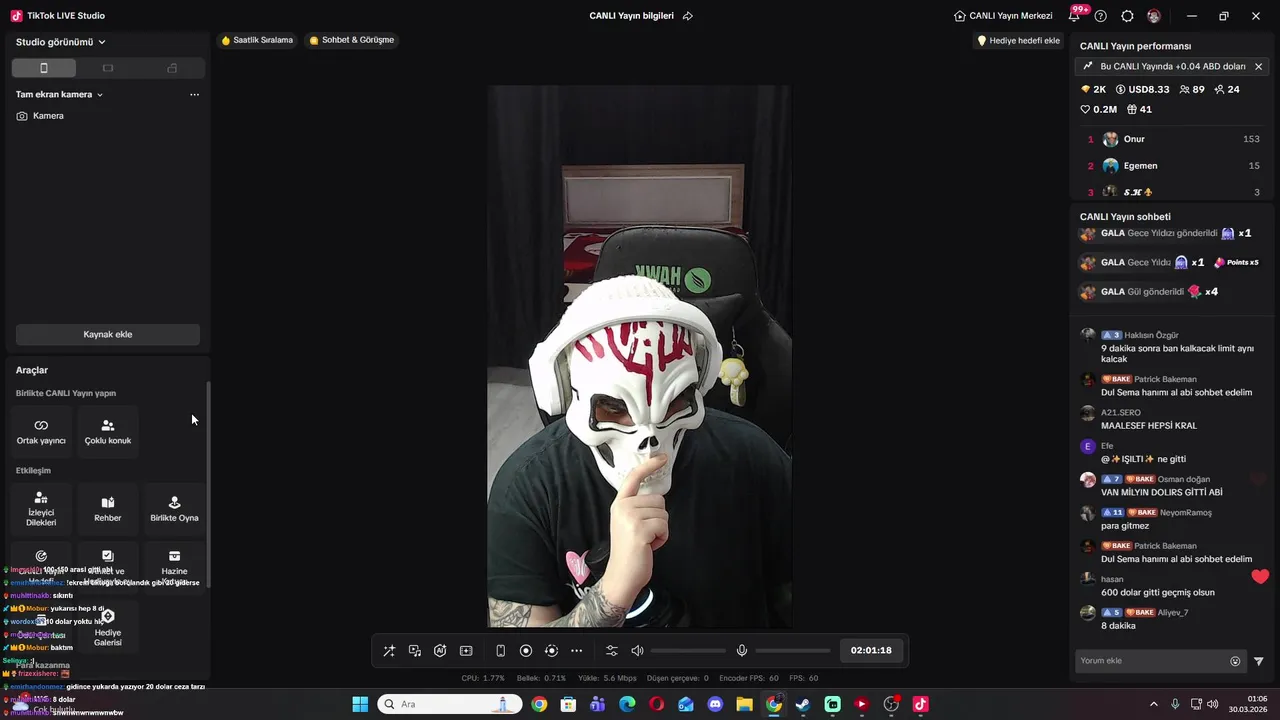Open the media and music tool

(x=415, y=651)
